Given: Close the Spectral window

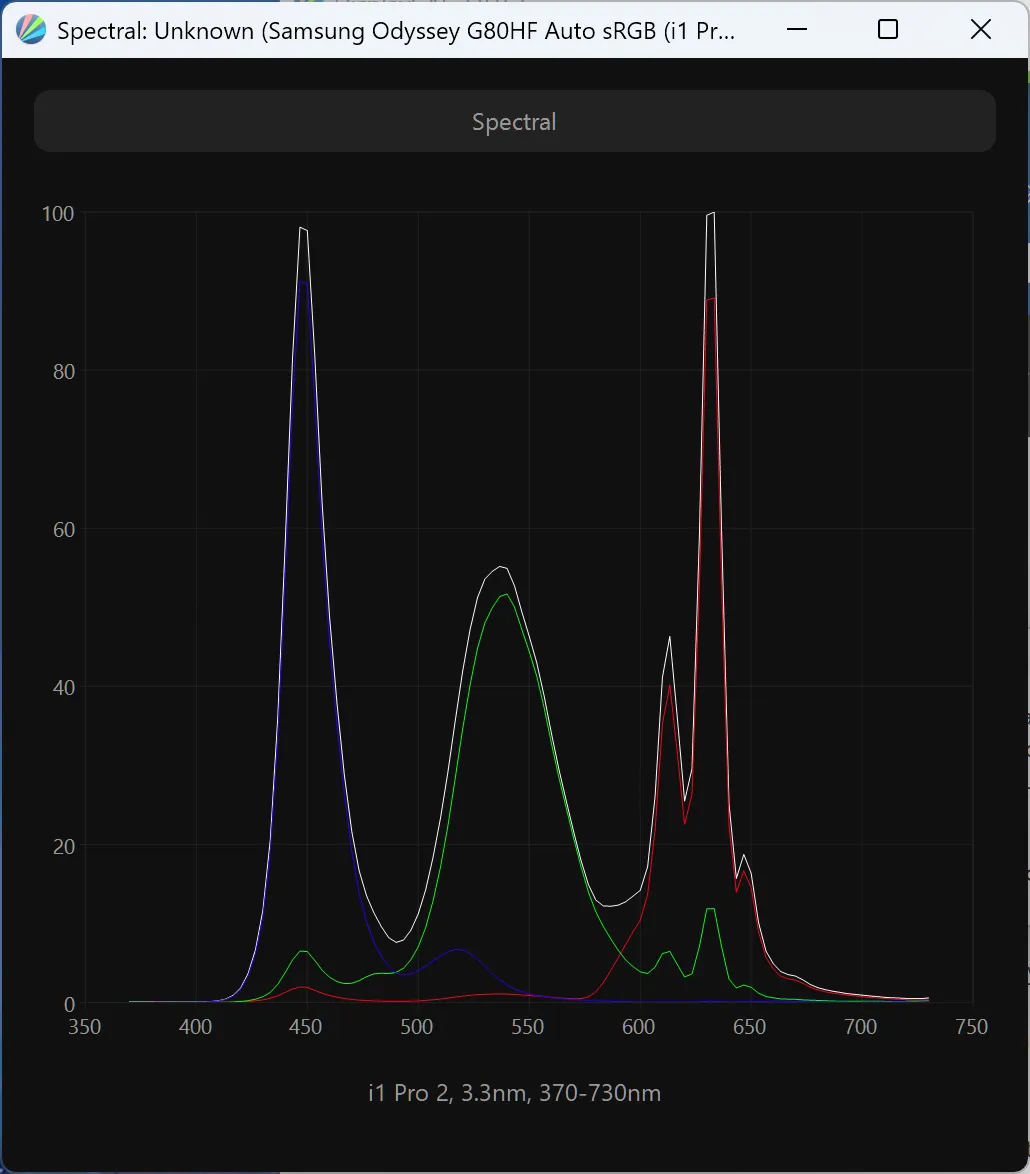Looking at the screenshot, I should click(981, 29).
